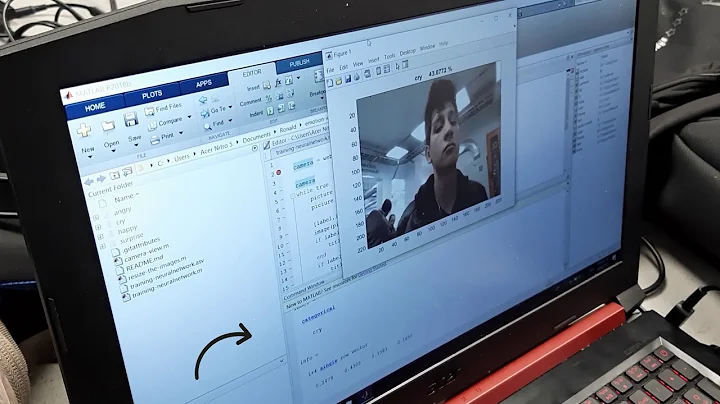
Task: Click the New file plus icon
Action: pos(84,130)
